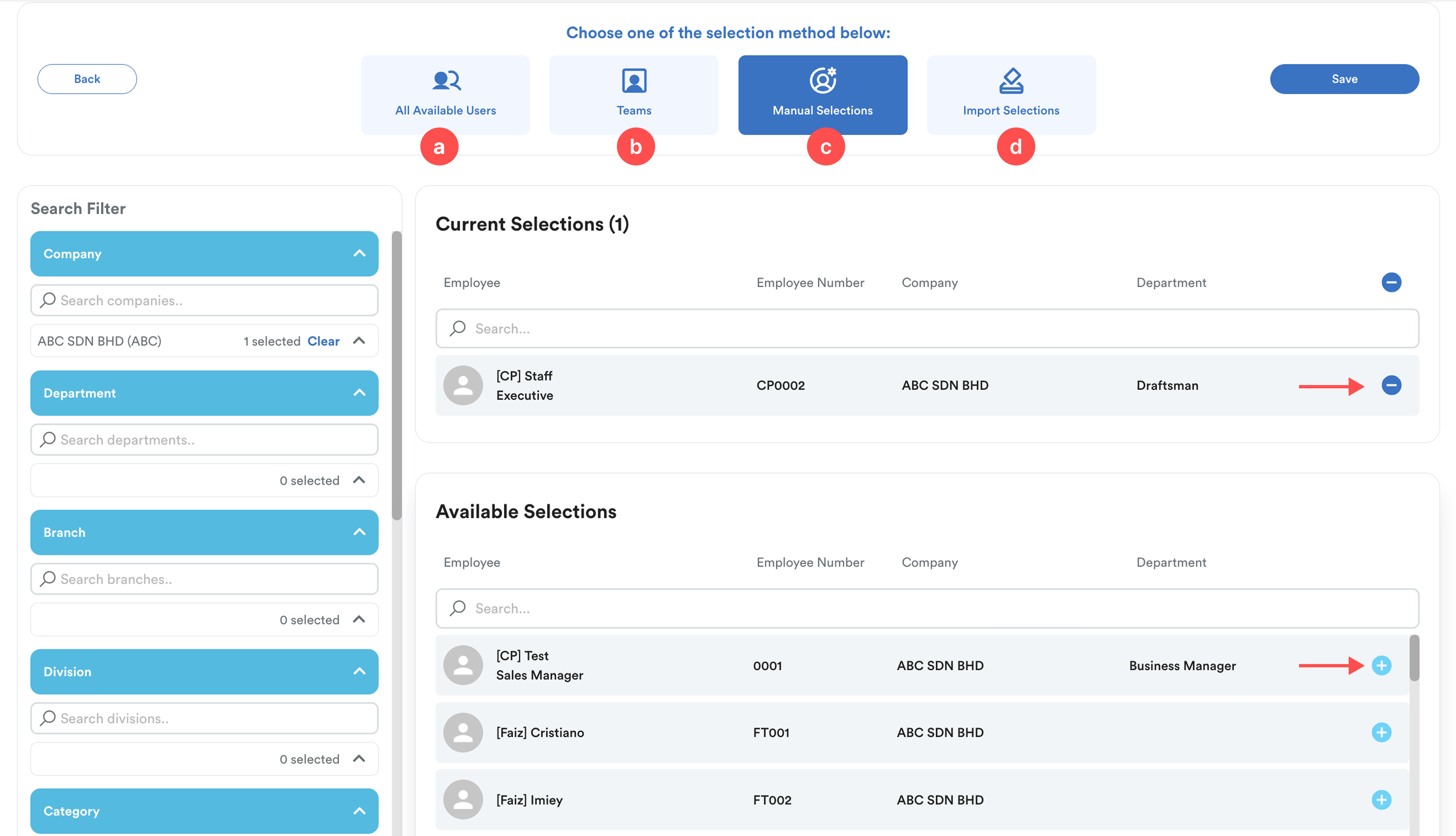Click the magnifier icon in the Search companies field
The width and height of the screenshot is (1456, 836).
(x=48, y=300)
